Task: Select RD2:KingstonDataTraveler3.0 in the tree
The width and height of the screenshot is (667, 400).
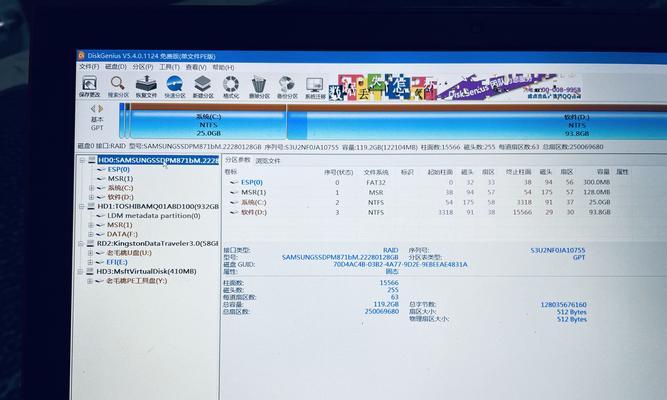Action: click(x=157, y=243)
